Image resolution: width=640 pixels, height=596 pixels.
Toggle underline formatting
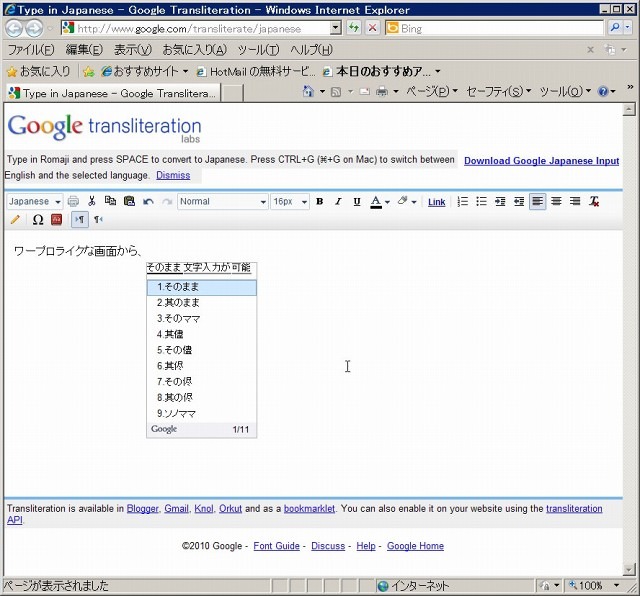click(357, 201)
